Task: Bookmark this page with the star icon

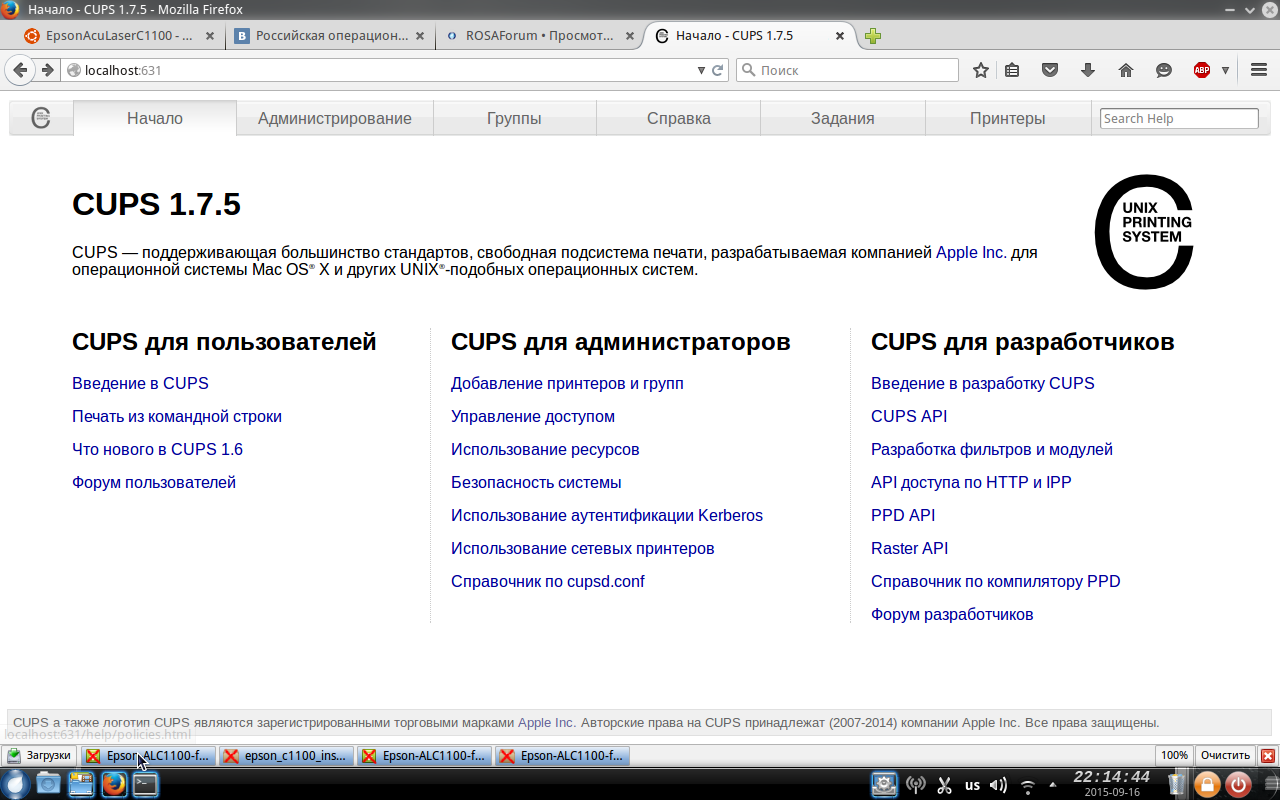Action: (981, 70)
